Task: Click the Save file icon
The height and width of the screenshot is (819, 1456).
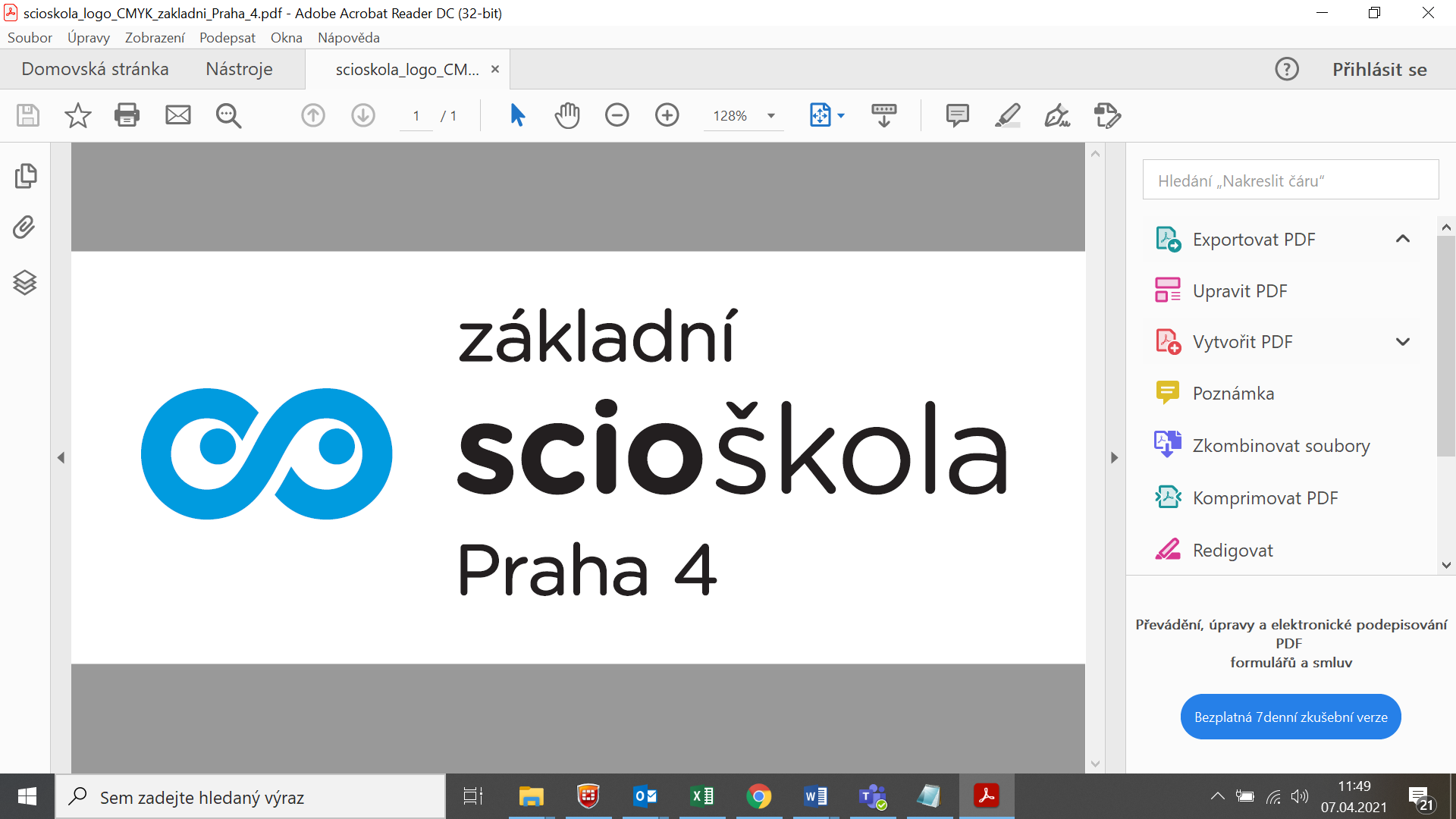Action: tap(28, 115)
